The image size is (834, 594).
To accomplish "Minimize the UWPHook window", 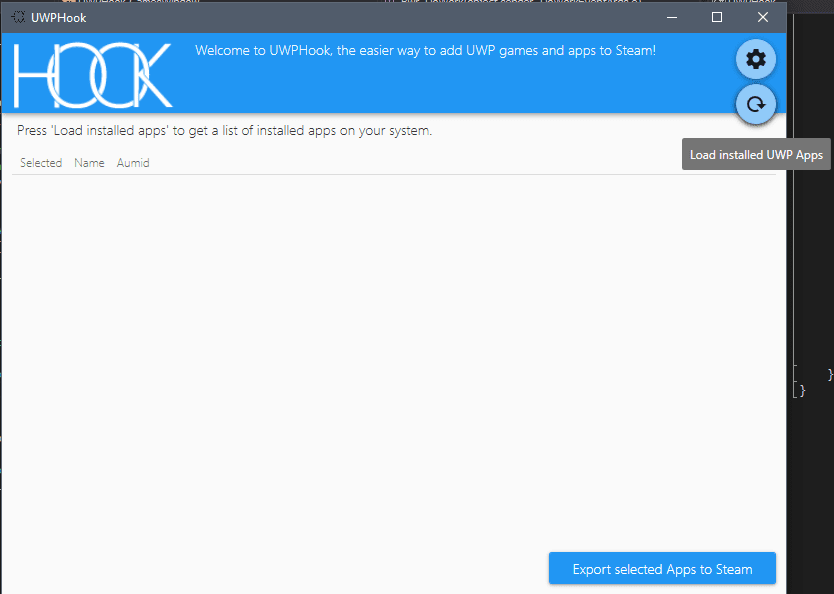I will click(x=672, y=18).
